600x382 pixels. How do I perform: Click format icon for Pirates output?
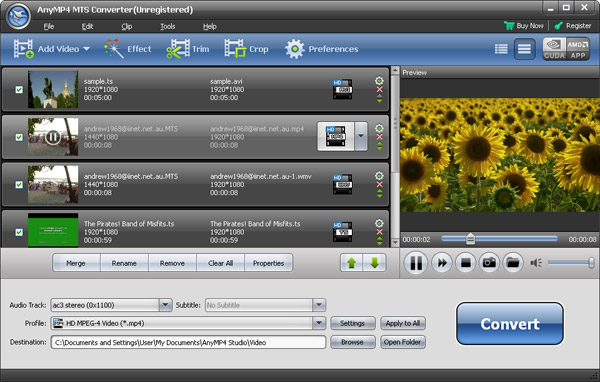(342, 232)
